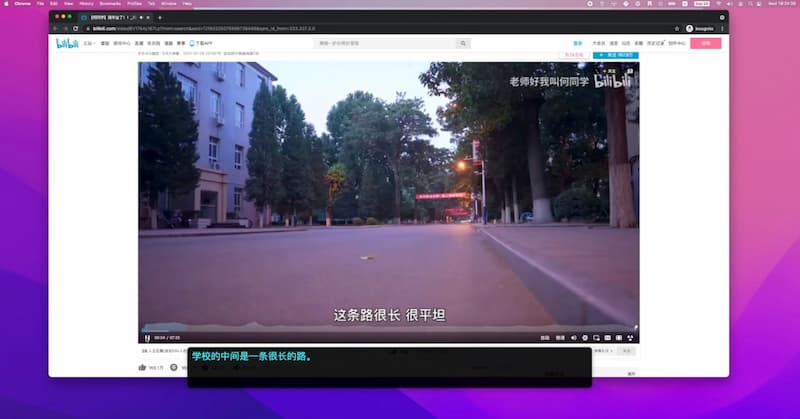Click the menu bar date and time
The width and height of the screenshot is (800, 419).
click(x=782, y=4)
